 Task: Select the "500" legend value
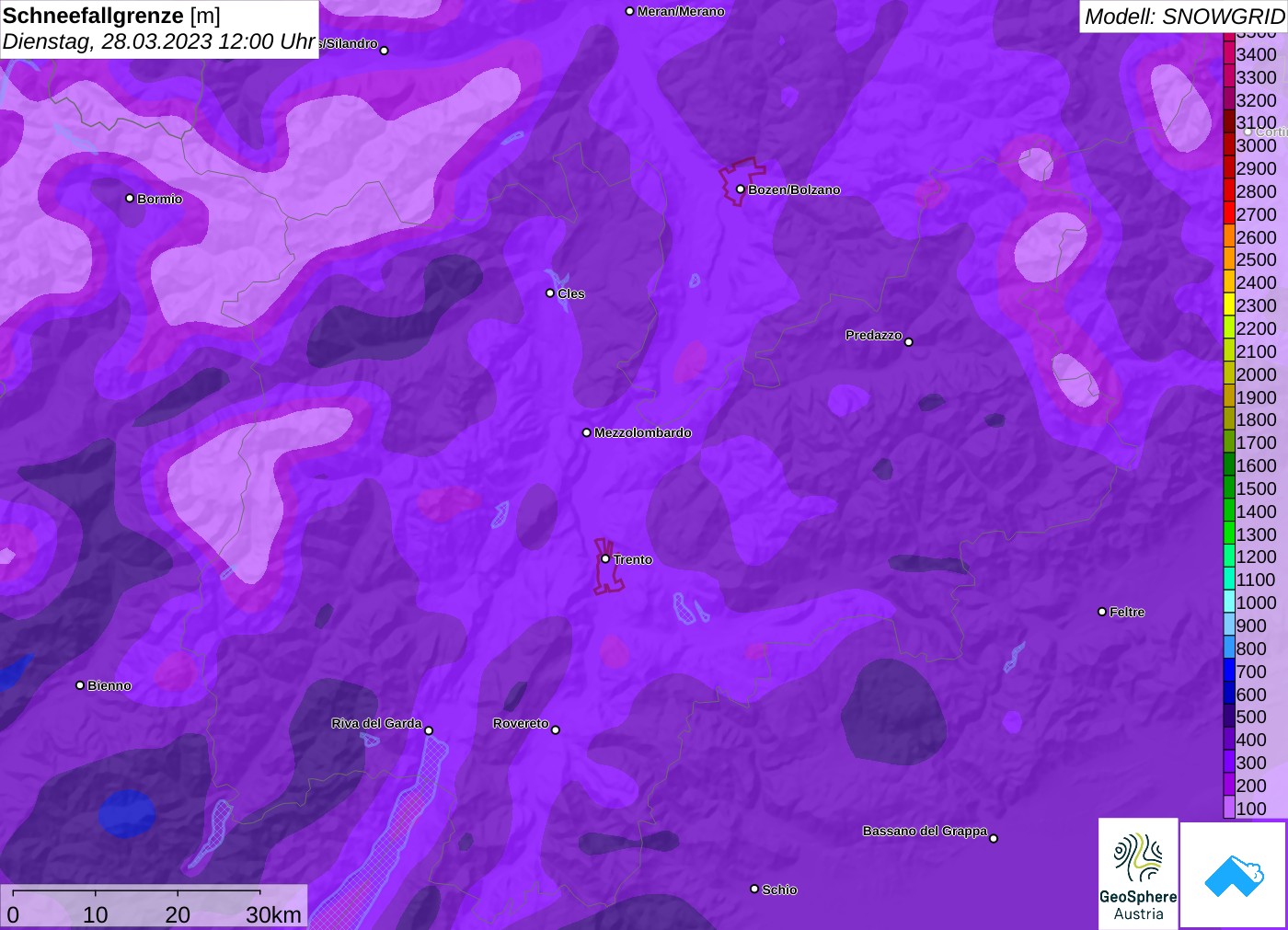click(x=1251, y=717)
